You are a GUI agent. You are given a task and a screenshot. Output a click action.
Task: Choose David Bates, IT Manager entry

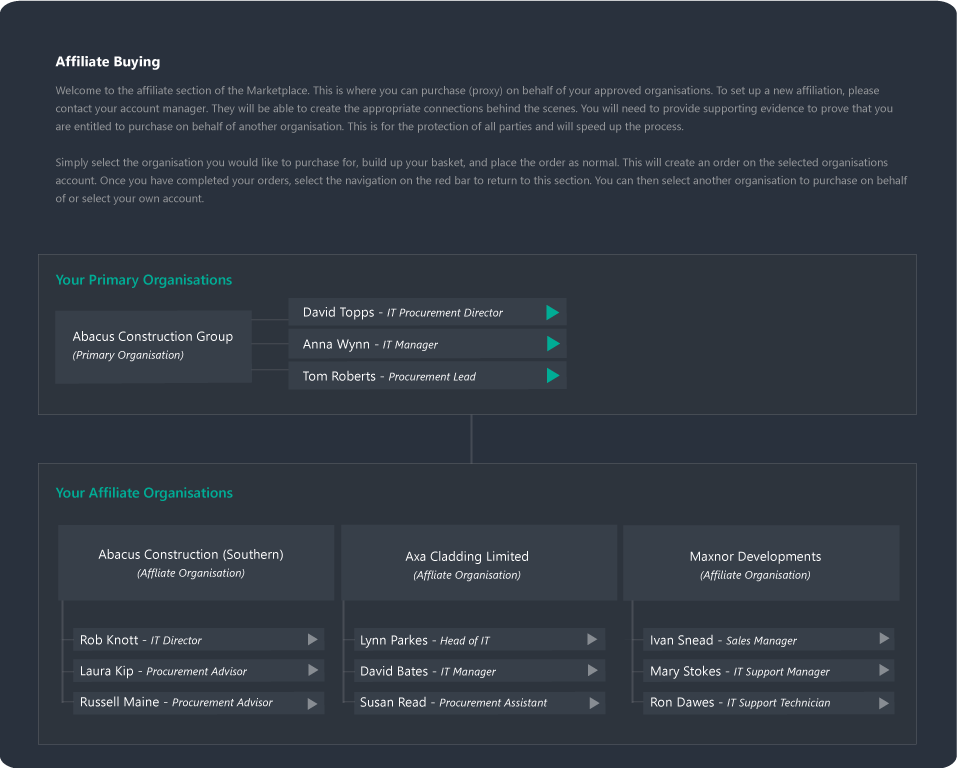click(480, 671)
